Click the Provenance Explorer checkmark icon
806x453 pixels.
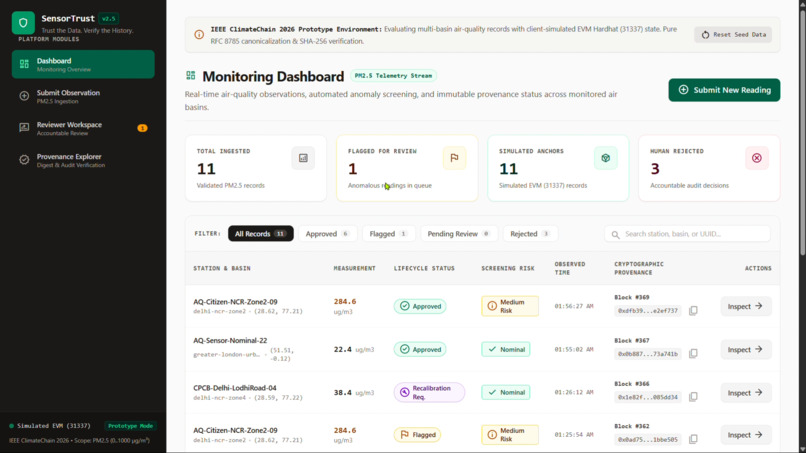tap(24, 159)
